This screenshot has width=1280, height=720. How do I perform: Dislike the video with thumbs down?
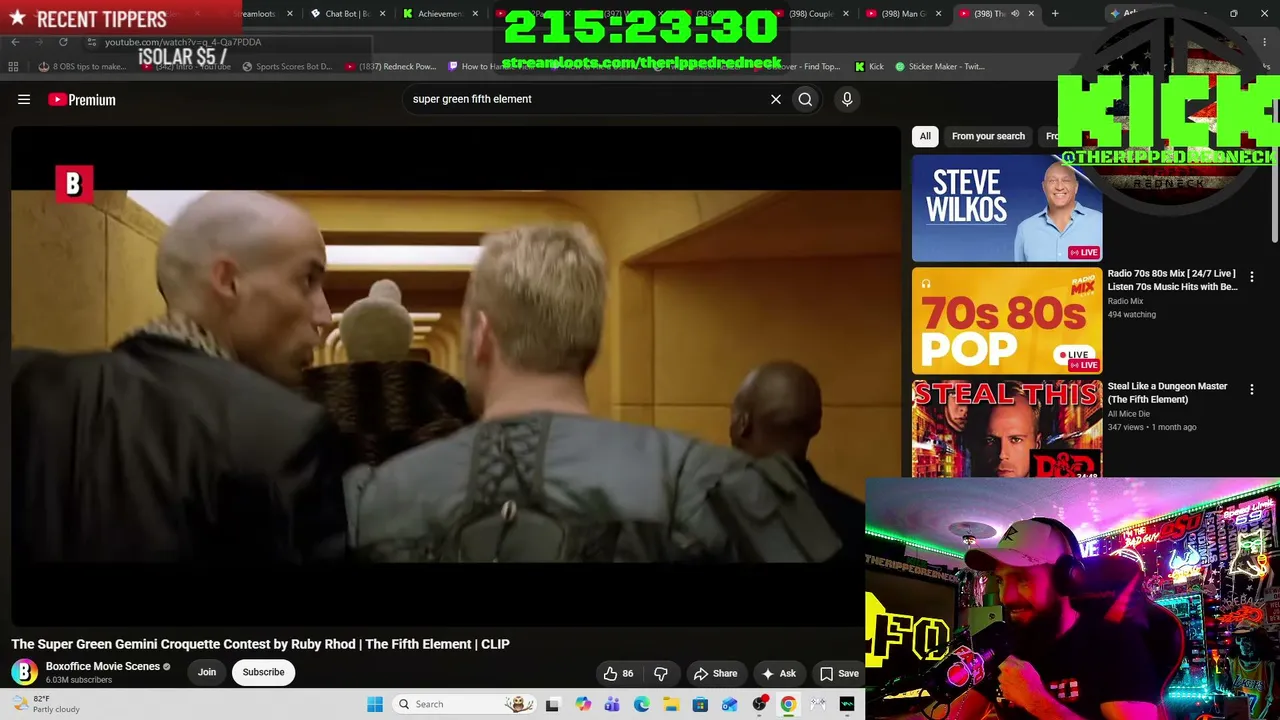pyautogui.click(x=661, y=673)
